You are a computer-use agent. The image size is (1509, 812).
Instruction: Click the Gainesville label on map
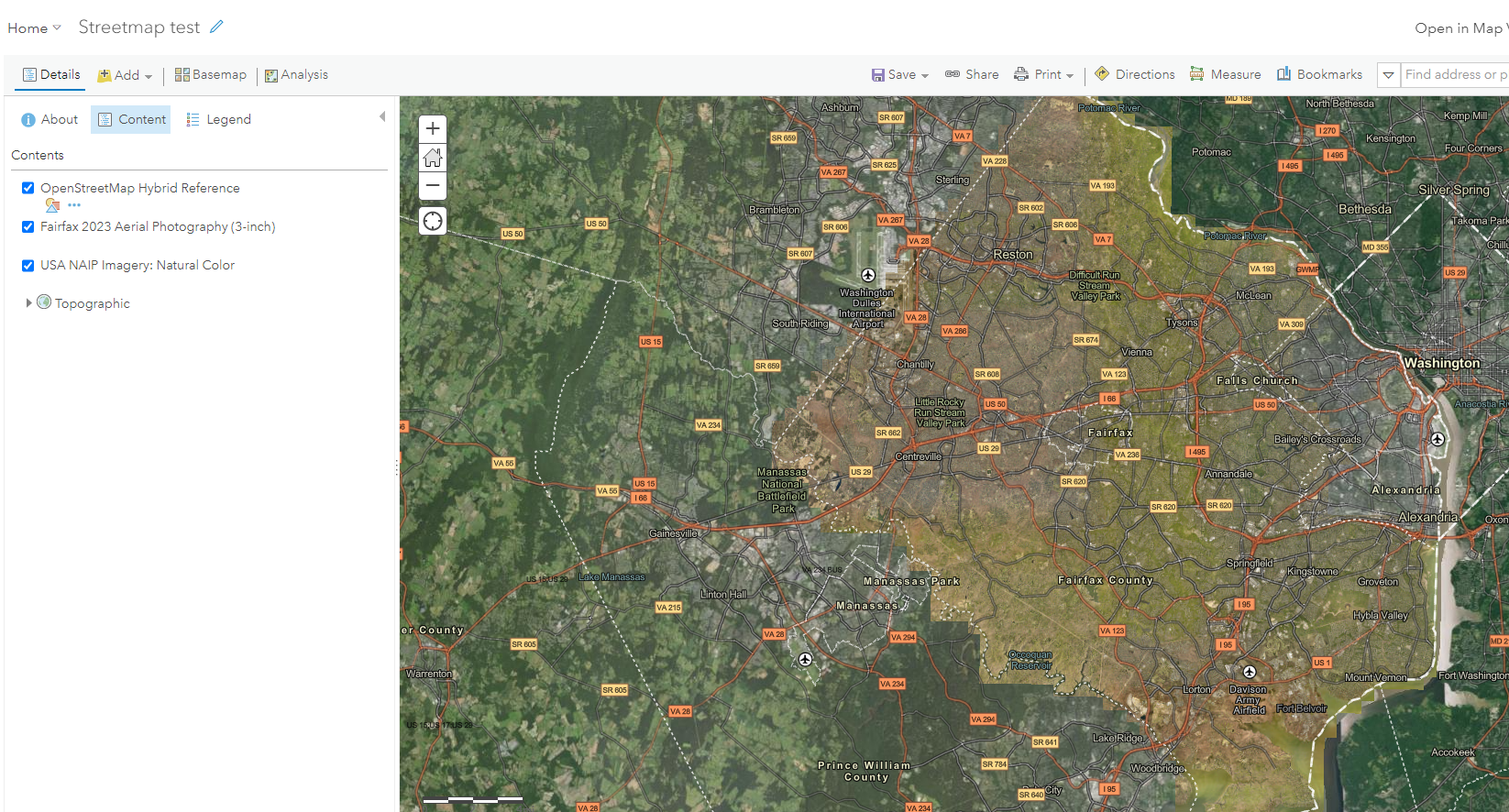coord(674,533)
